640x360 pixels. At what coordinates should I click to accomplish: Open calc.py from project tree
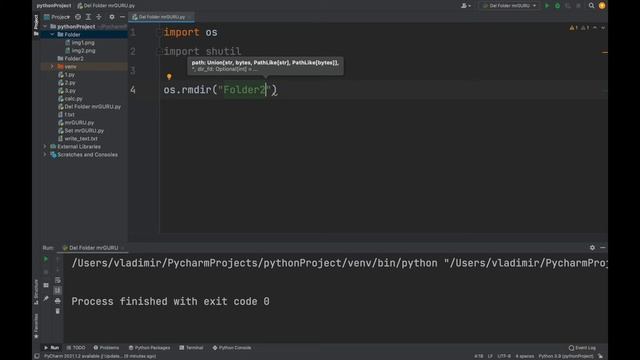[x=70, y=99]
